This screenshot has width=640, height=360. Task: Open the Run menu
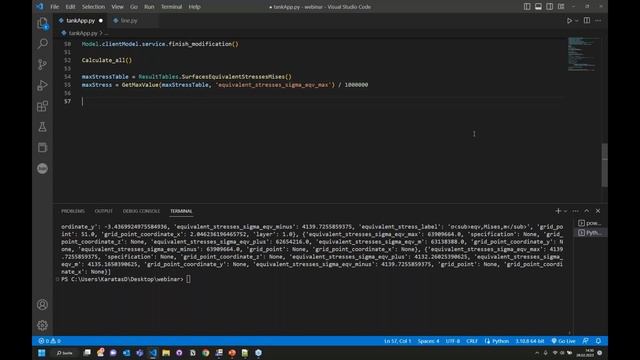pos(149,7)
